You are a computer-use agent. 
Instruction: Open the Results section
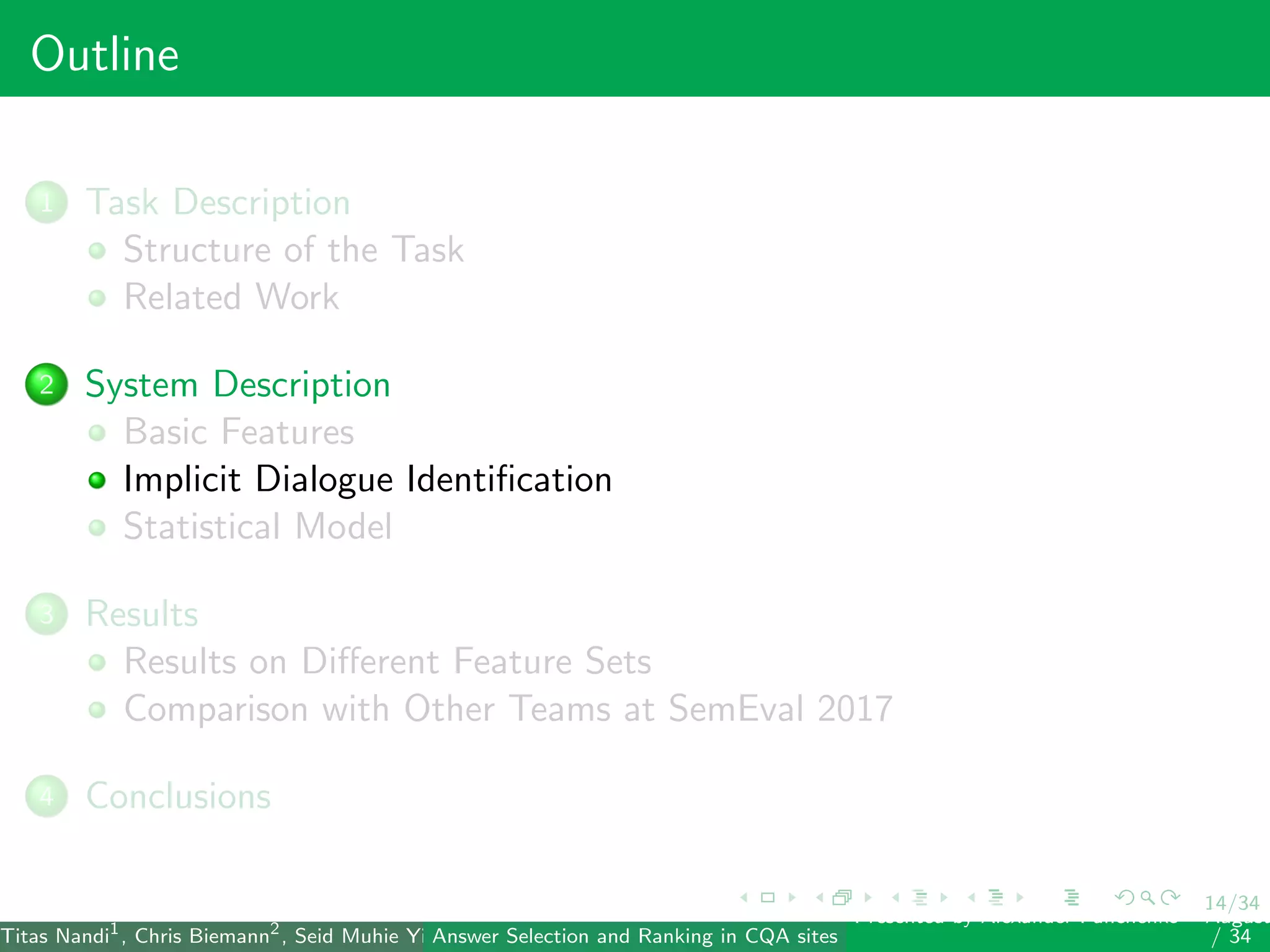142,614
